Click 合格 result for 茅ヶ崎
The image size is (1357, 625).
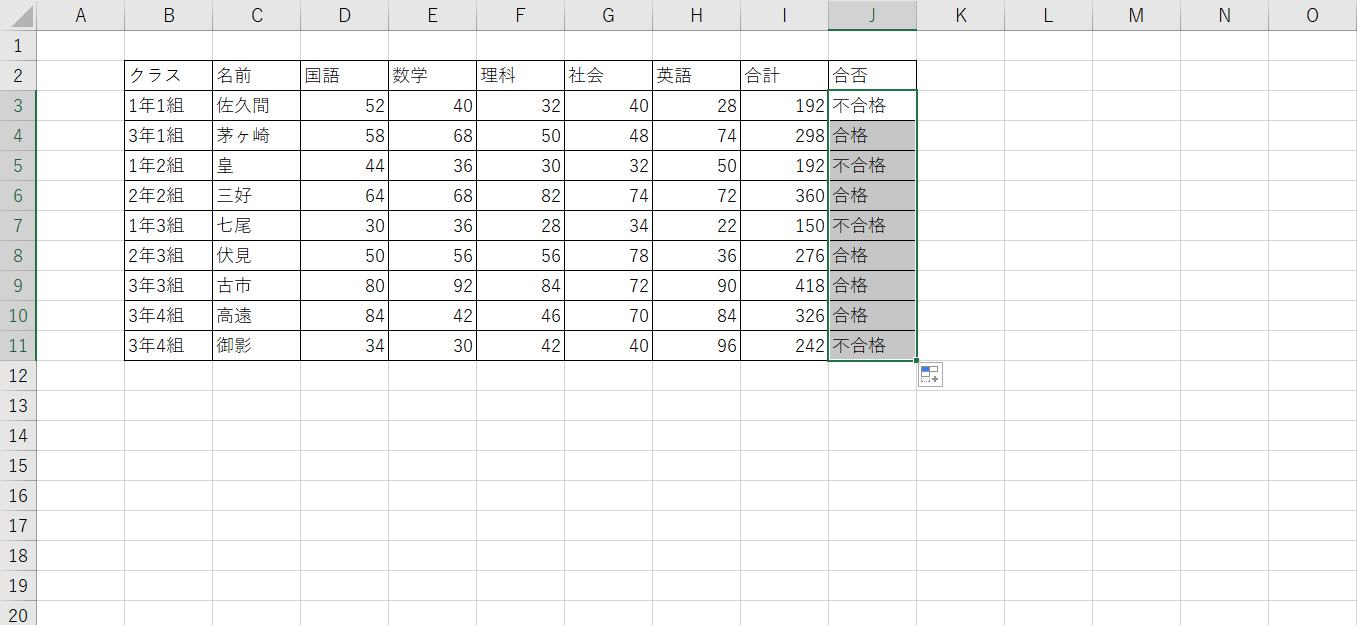tap(872, 135)
